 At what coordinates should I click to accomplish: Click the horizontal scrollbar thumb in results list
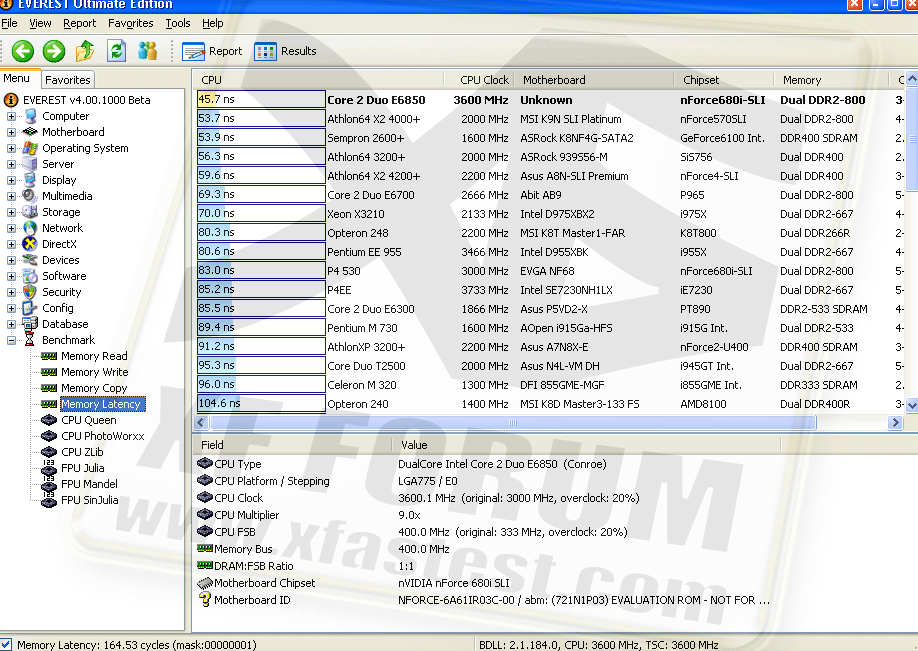click(x=513, y=422)
